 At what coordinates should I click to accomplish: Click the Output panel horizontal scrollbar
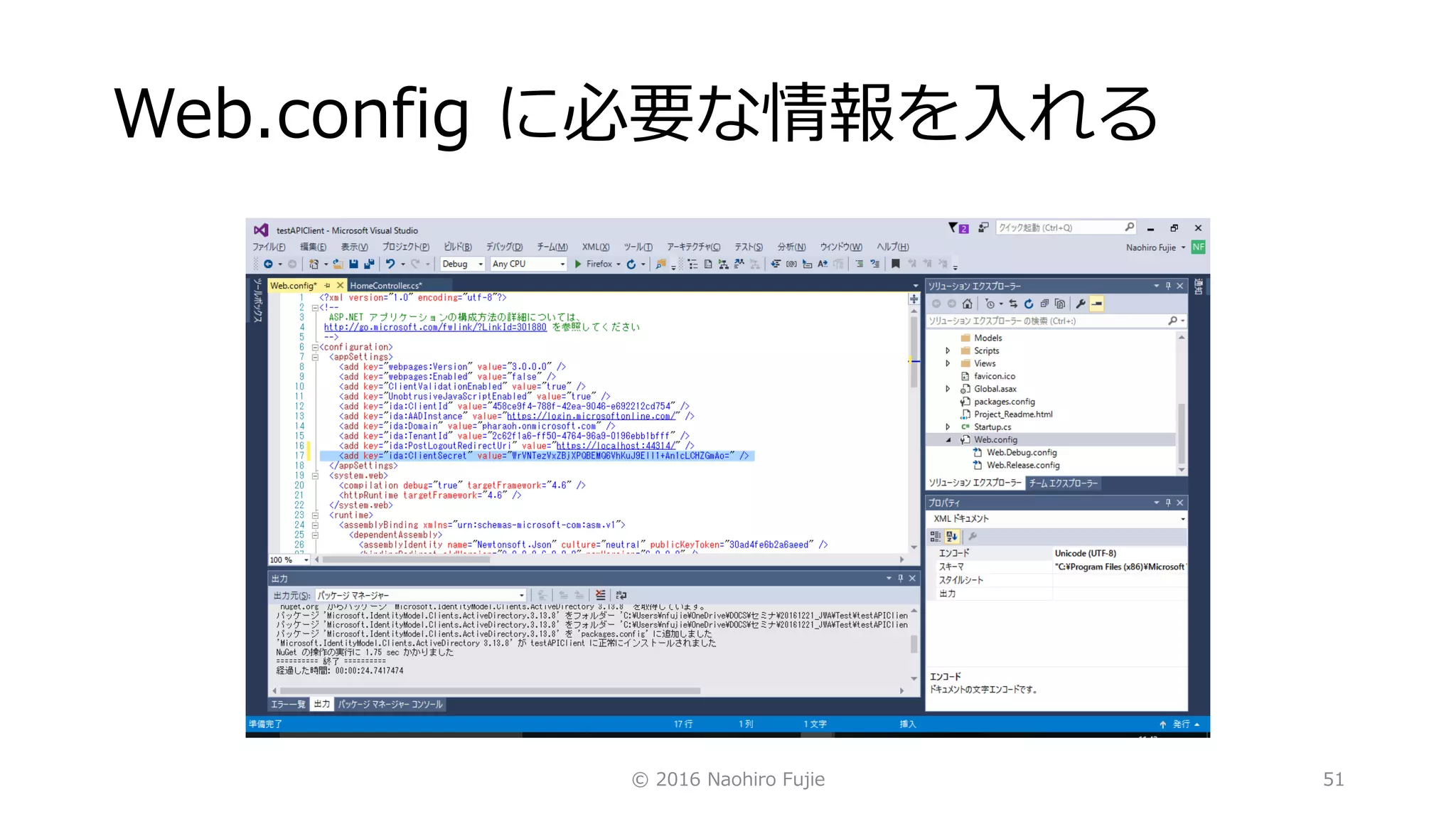(x=490, y=691)
